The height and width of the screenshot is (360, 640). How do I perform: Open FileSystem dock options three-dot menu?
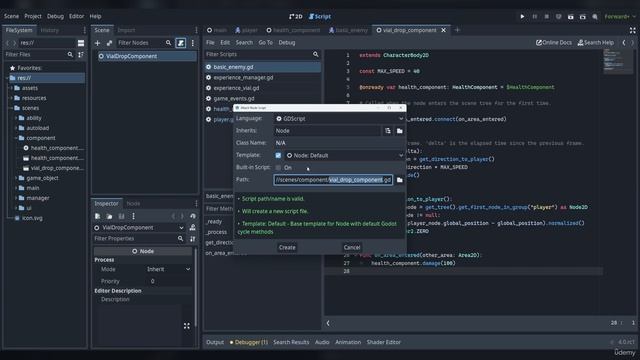pos(84,30)
